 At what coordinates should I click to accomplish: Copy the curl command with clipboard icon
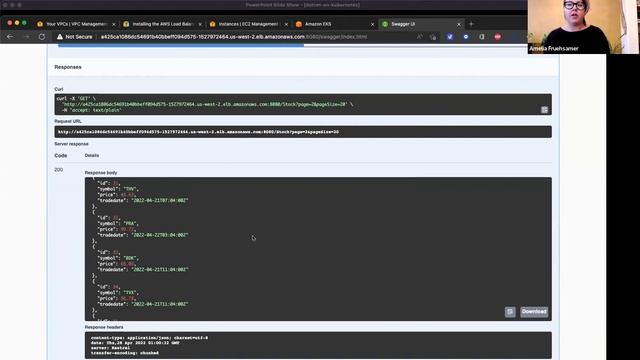pos(544,110)
